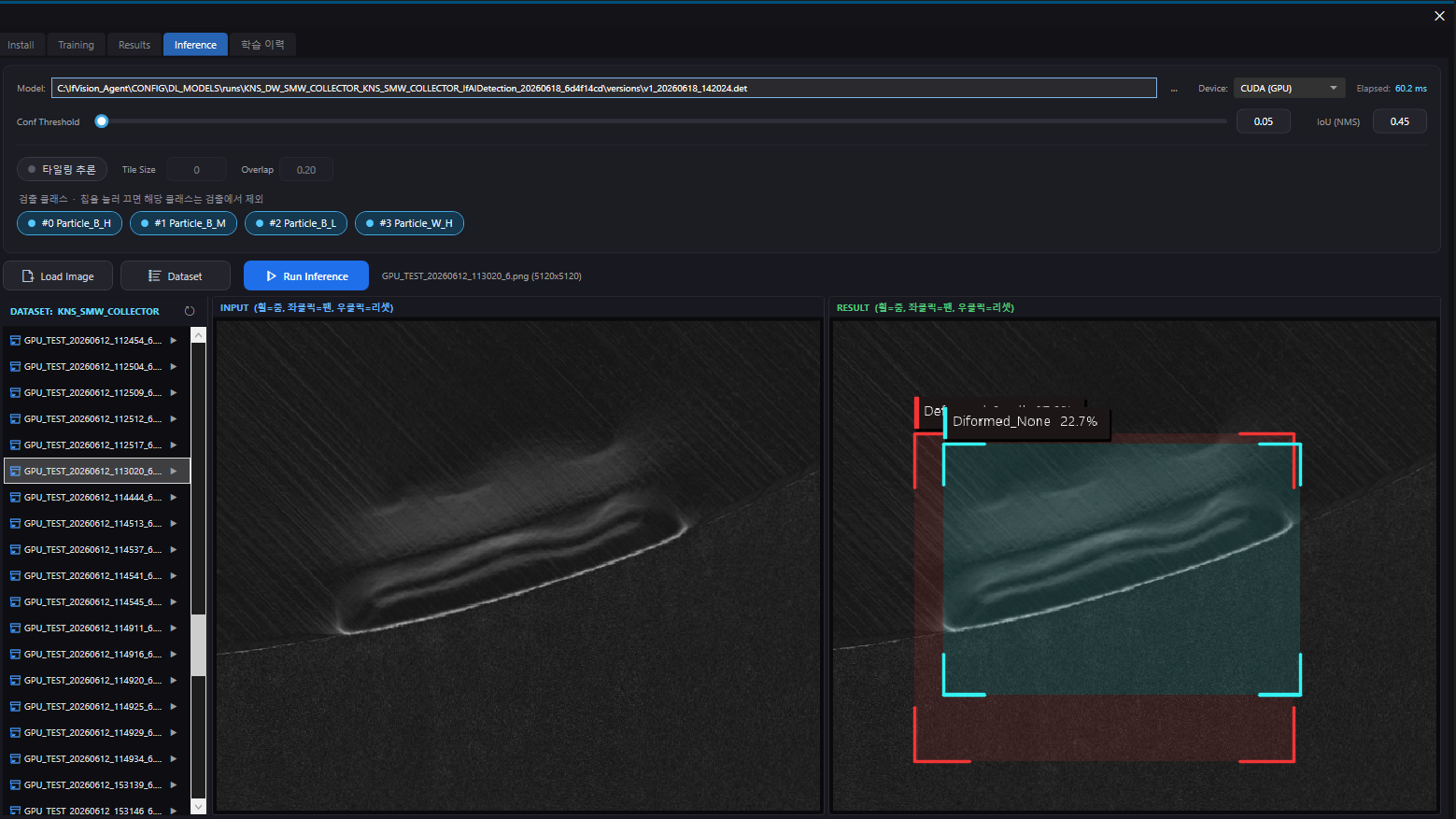Click the Conf Threshold slider handle

pyautogui.click(x=102, y=121)
